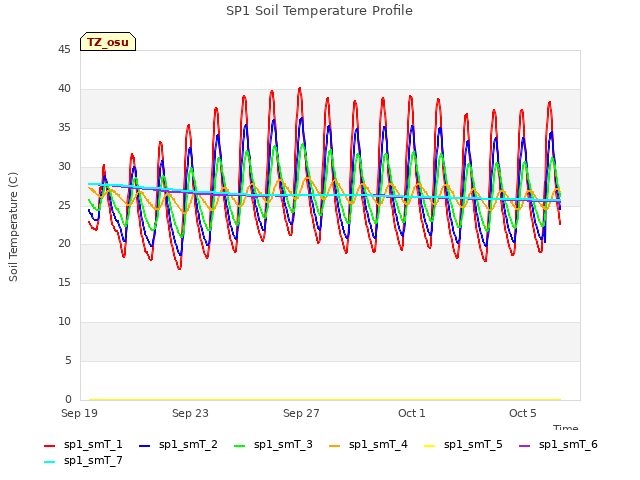640x480 pixels.
Task: Click the 0 y-axis tick label
Action: [x=68, y=399]
